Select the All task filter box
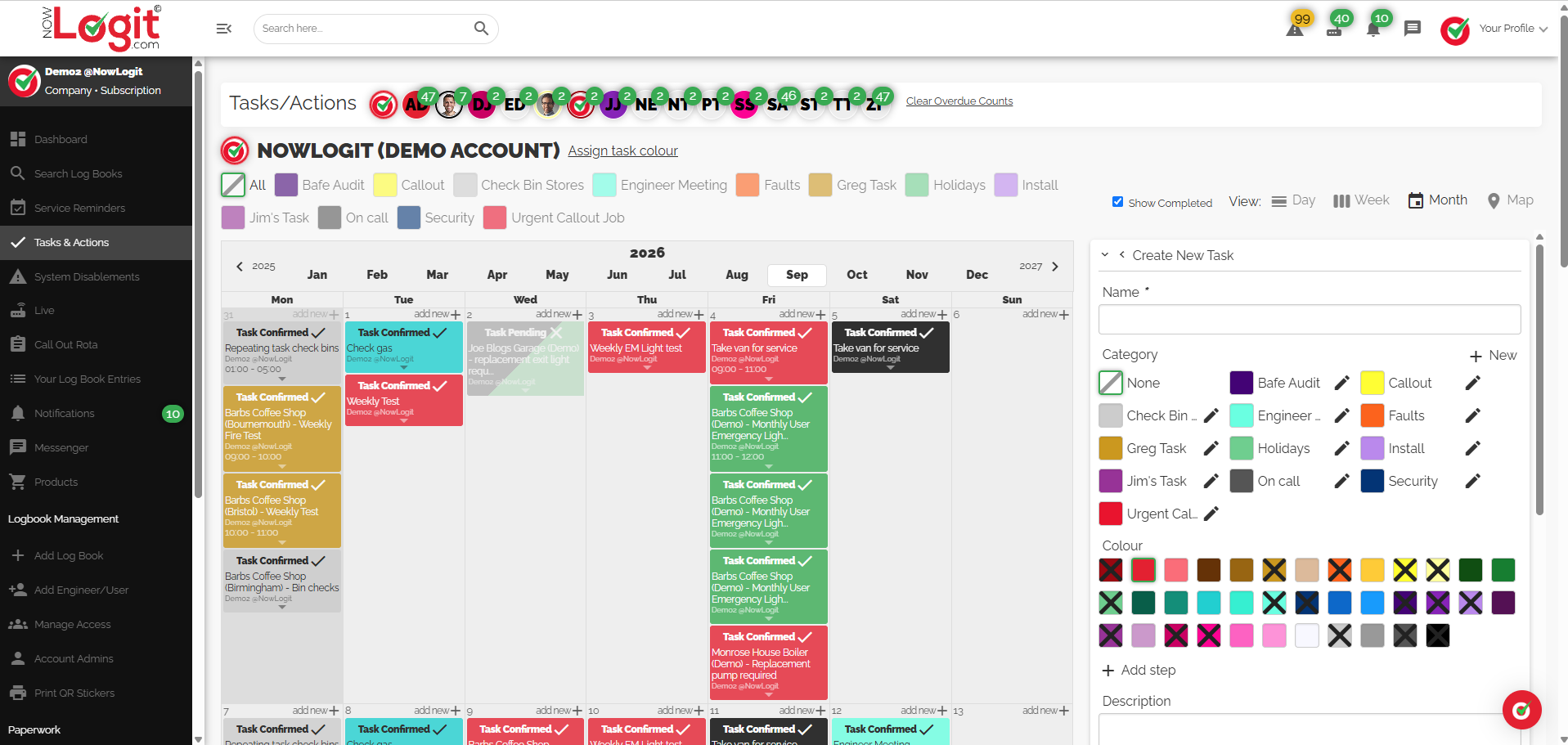This screenshot has height=745, width=1568. coord(233,185)
